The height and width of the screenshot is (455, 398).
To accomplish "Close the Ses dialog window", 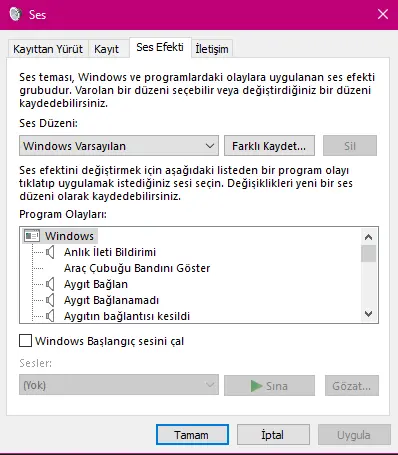I will tap(383, 14).
